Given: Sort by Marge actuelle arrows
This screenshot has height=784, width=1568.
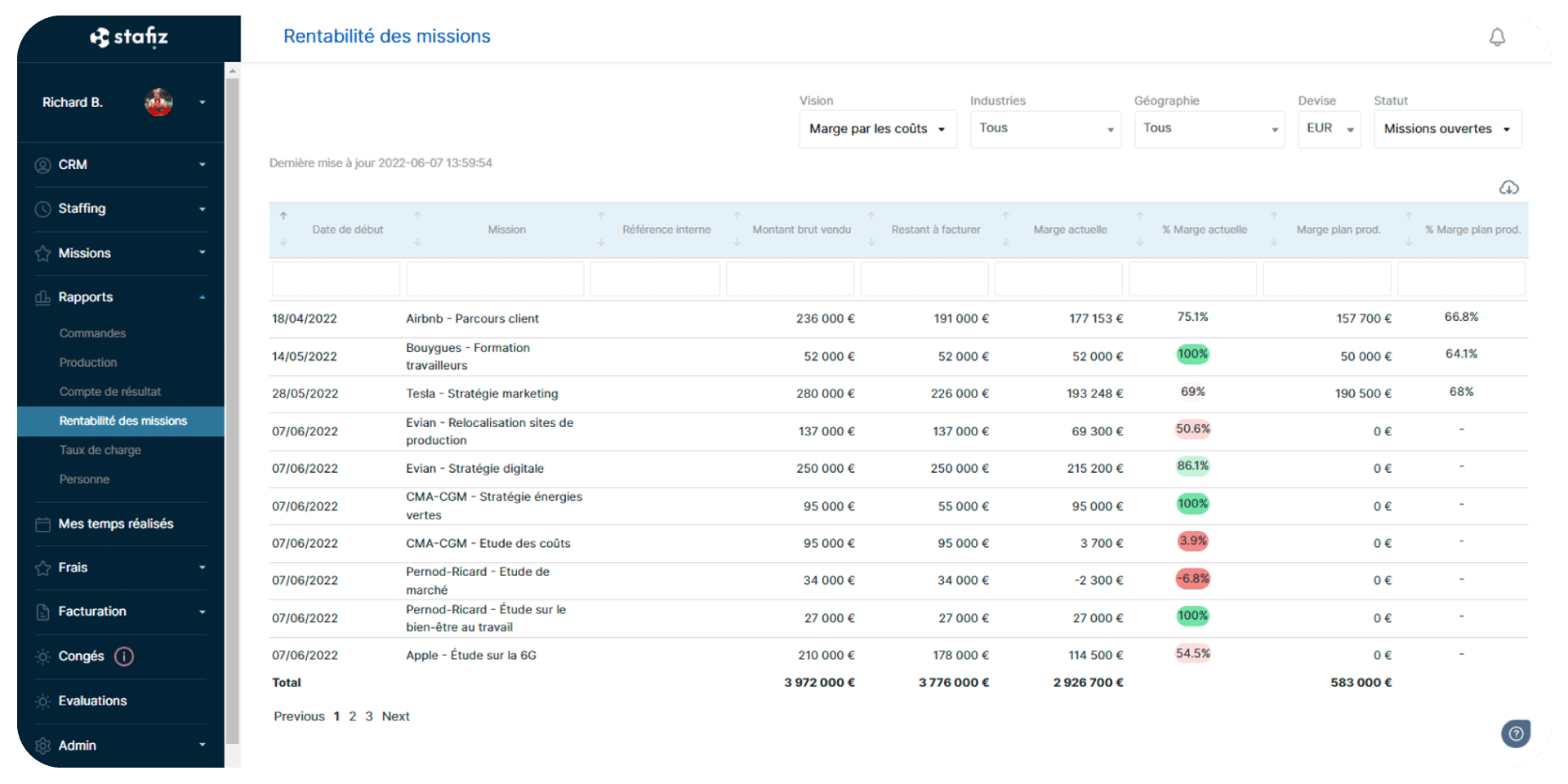Looking at the screenshot, I should pos(1005,229).
